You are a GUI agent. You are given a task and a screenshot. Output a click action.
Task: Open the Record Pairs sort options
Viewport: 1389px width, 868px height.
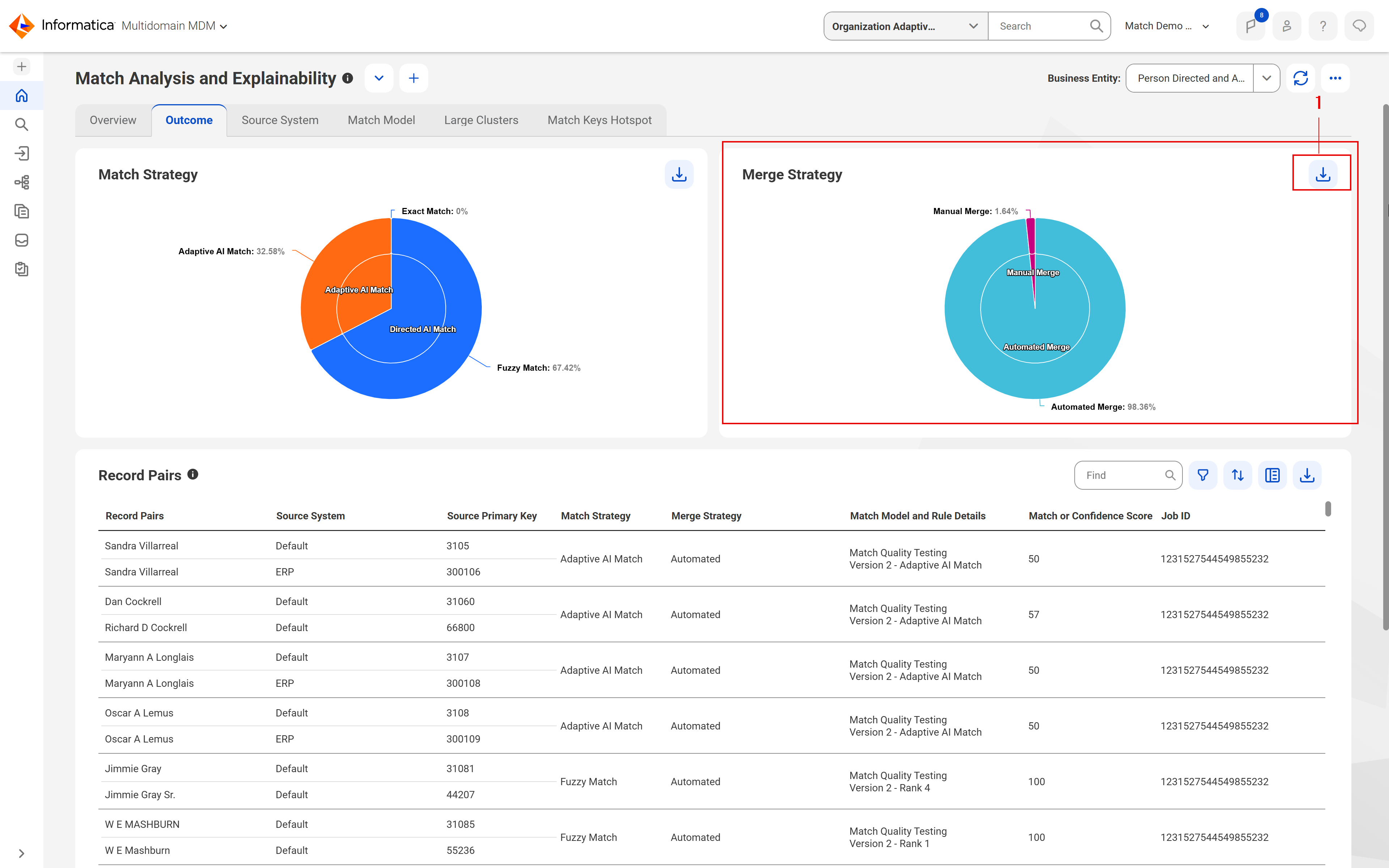tap(1238, 475)
